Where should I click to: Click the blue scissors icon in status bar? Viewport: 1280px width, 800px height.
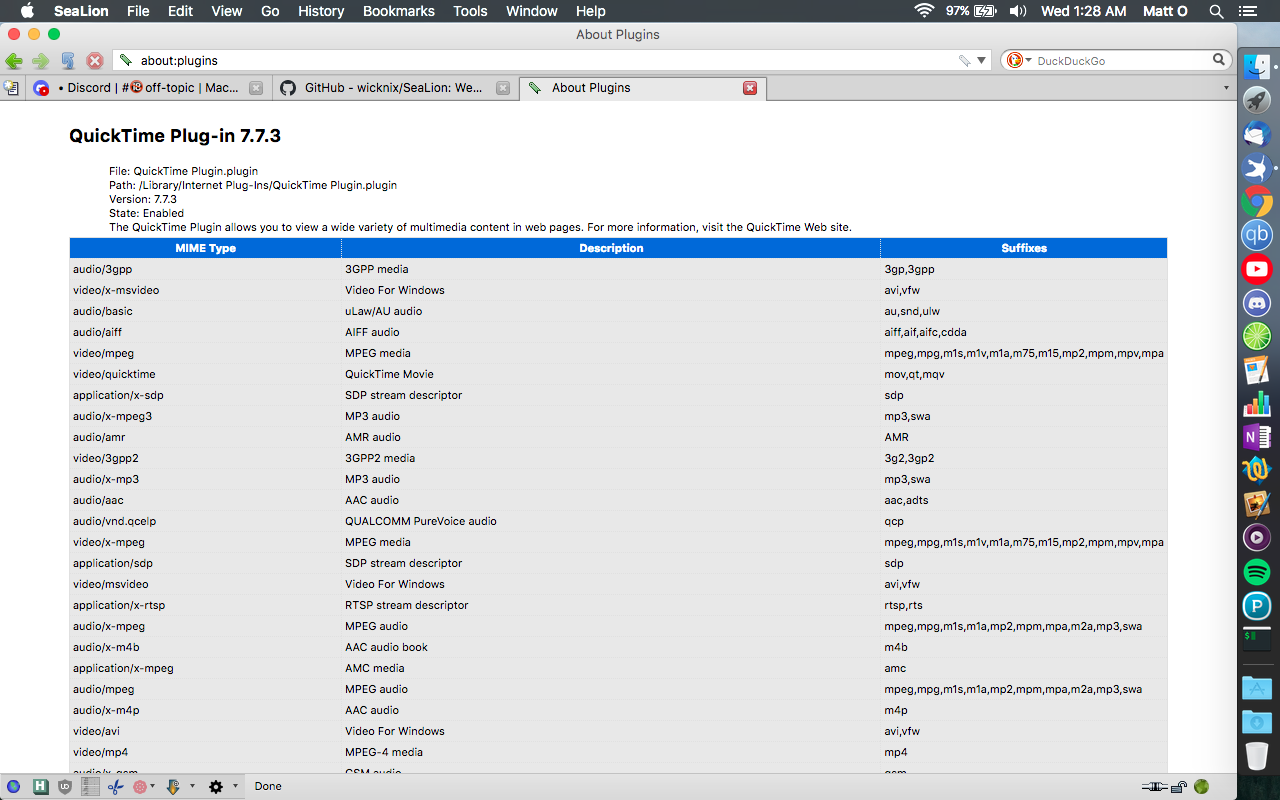(115, 787)
